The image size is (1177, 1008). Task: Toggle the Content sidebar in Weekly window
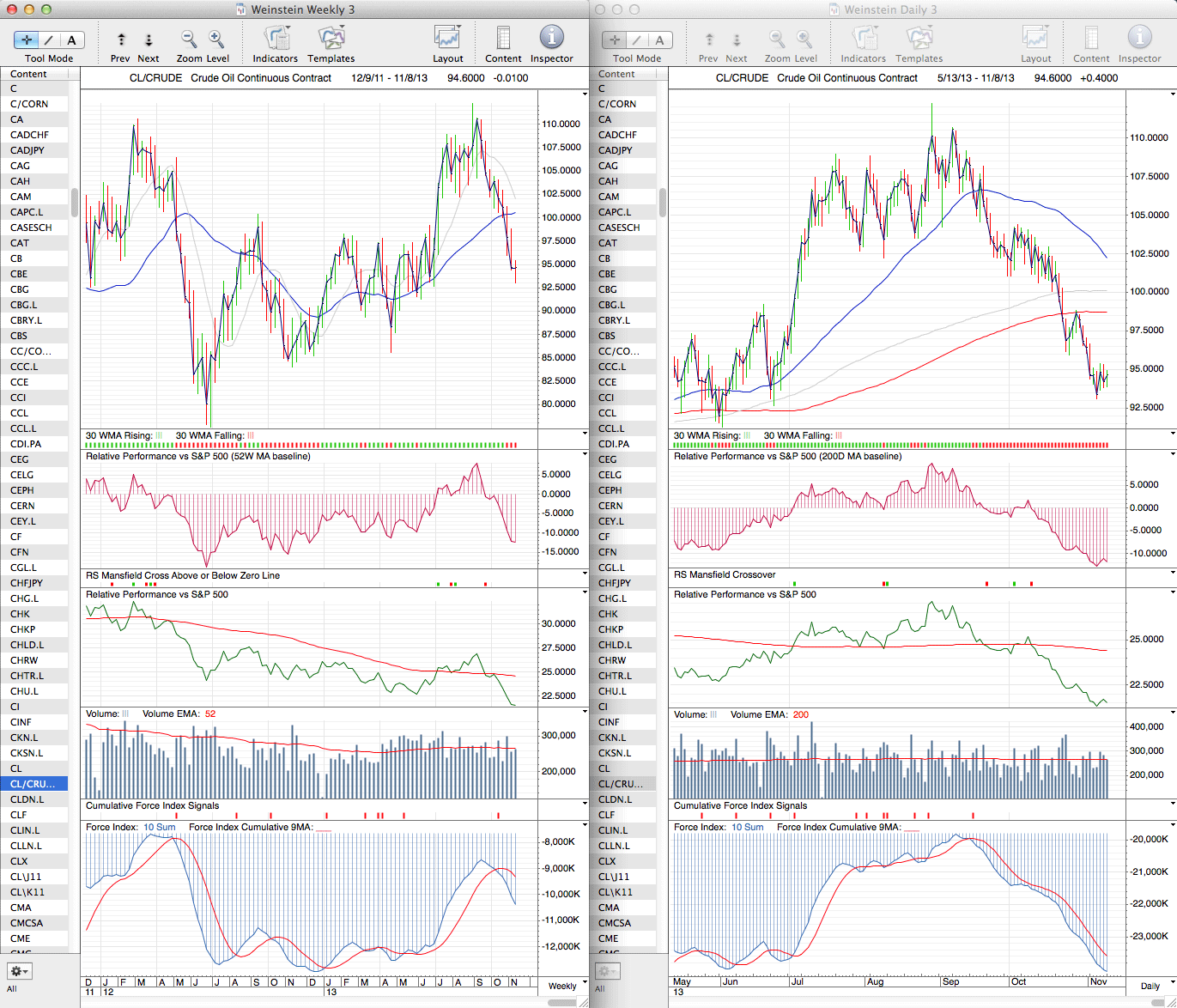coord(503,39)
